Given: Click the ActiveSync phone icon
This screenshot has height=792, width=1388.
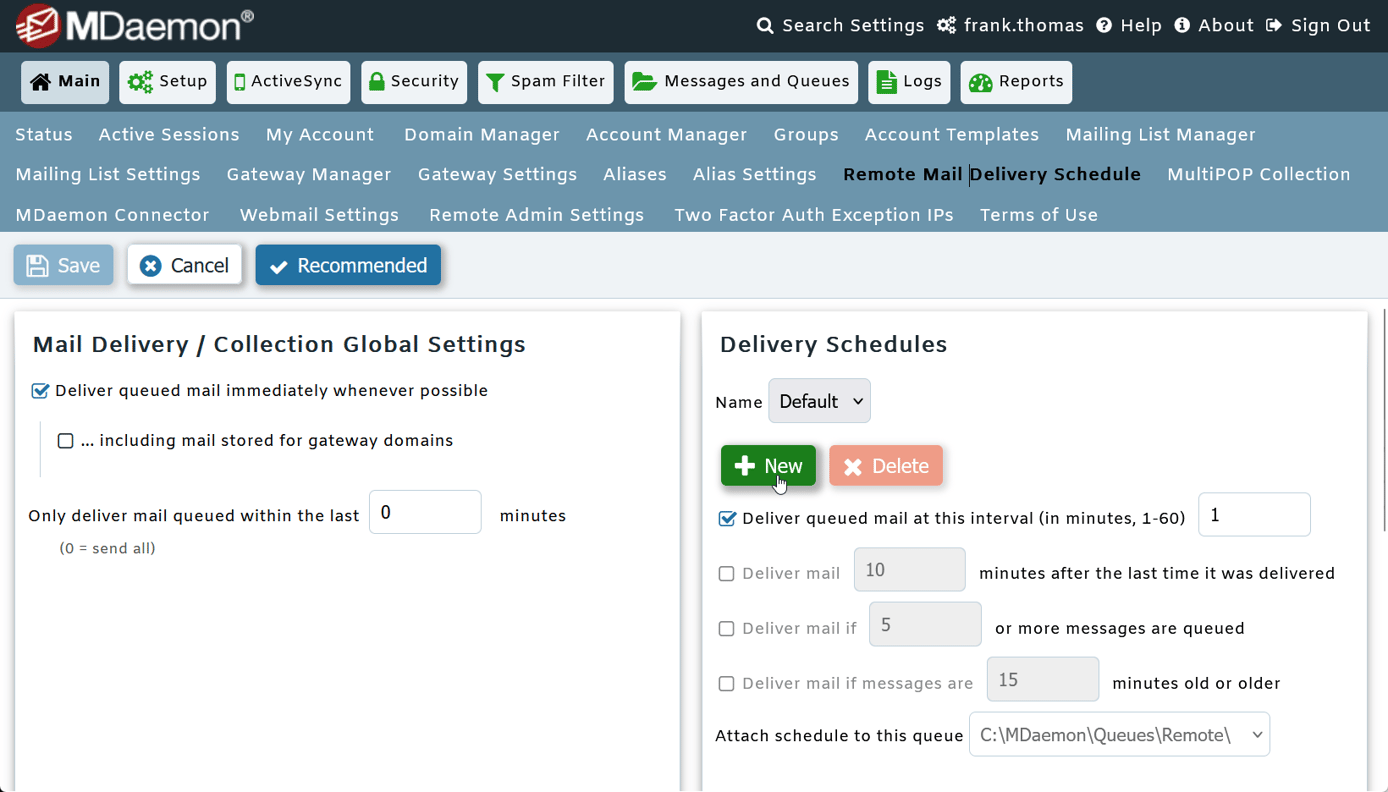Looking at the screenshot, I should pos(240,82).
